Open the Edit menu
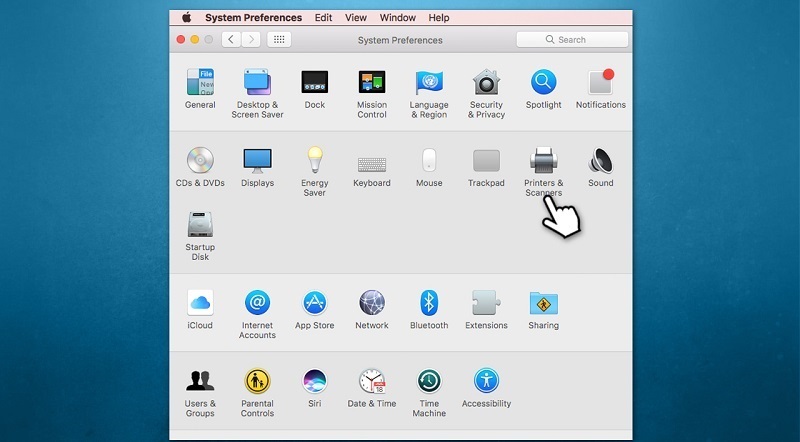The height and width of the screenshot is (442, 800). pyautogui.click(x=323, y=17)
